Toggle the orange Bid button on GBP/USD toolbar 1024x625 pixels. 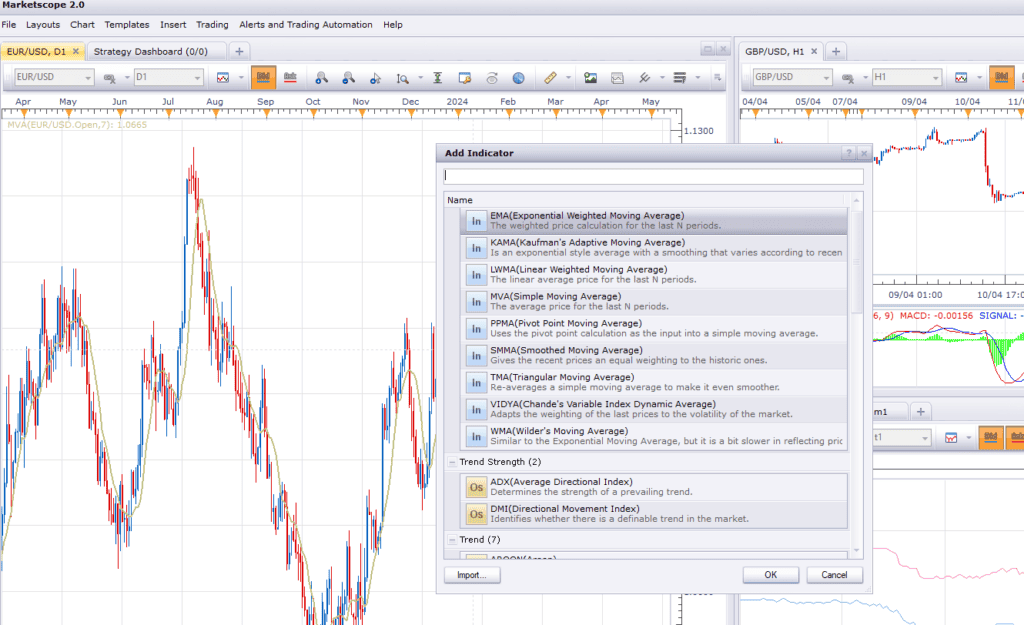click(x=1000, y=78)
